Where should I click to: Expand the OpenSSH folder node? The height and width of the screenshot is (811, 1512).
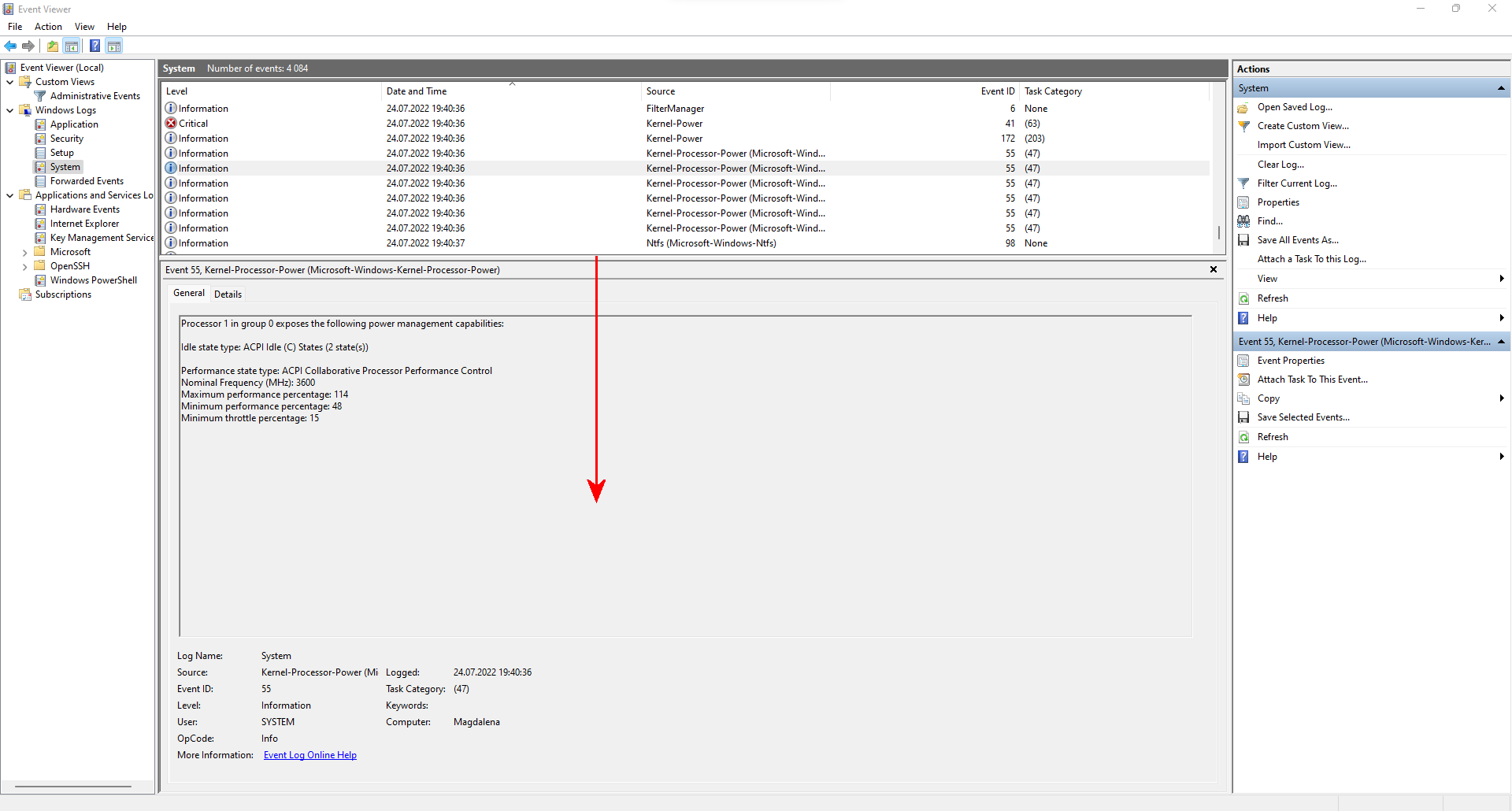24,267
